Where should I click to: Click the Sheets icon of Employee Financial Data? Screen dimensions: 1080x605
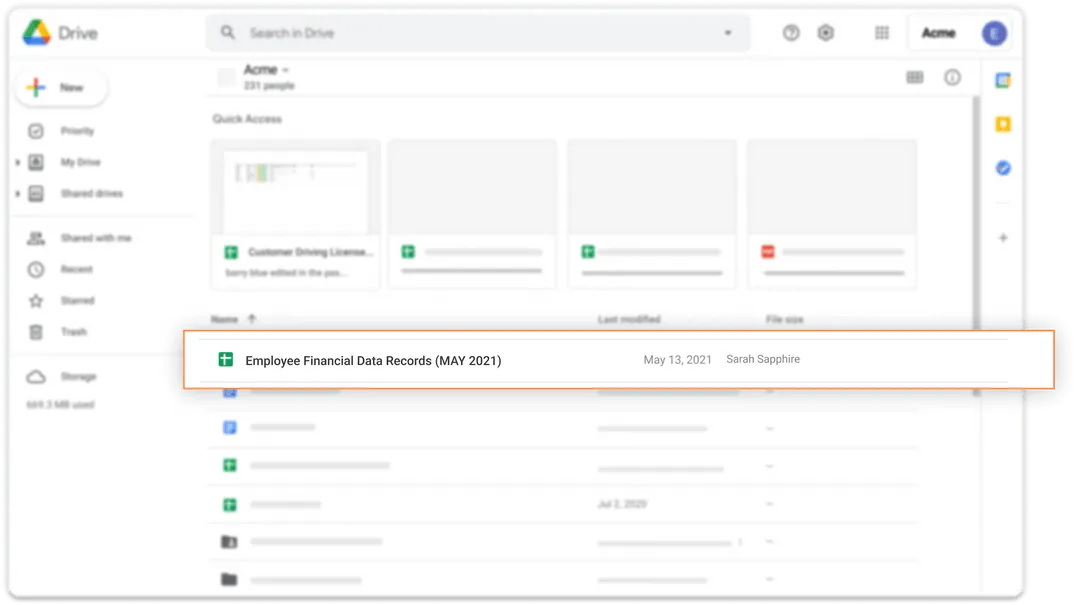[225, 360]
